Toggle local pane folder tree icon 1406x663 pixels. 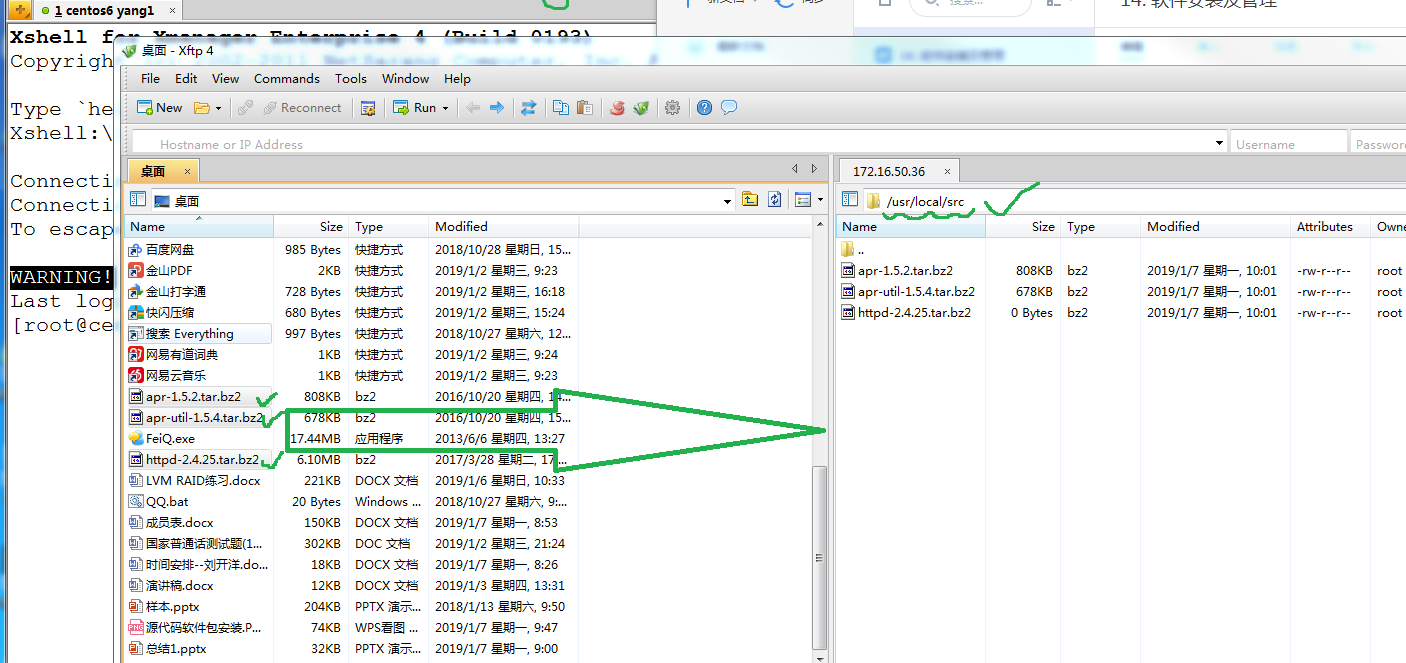[x=138, y=200]
